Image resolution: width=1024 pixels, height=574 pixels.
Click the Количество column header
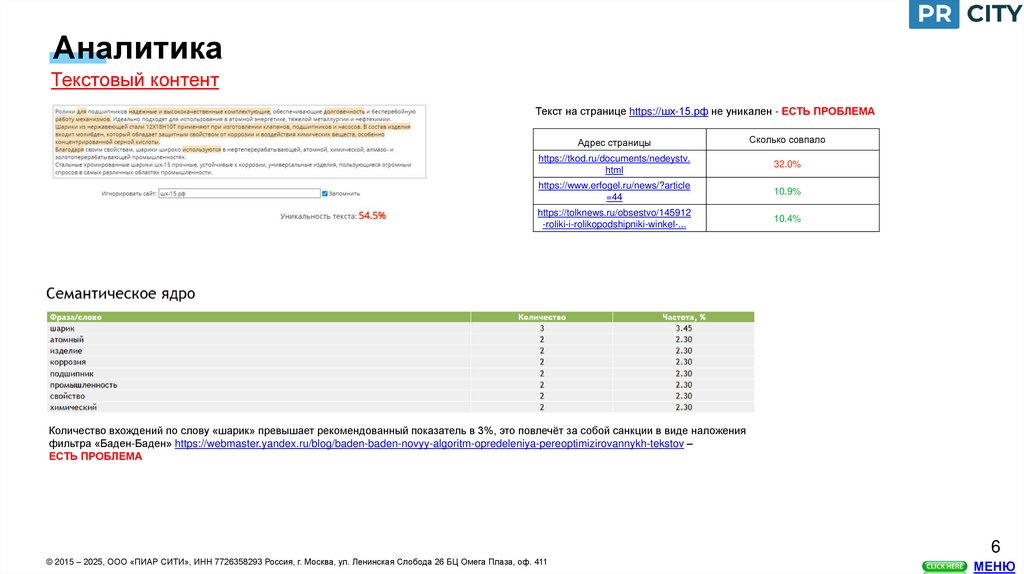click(541, 317)
